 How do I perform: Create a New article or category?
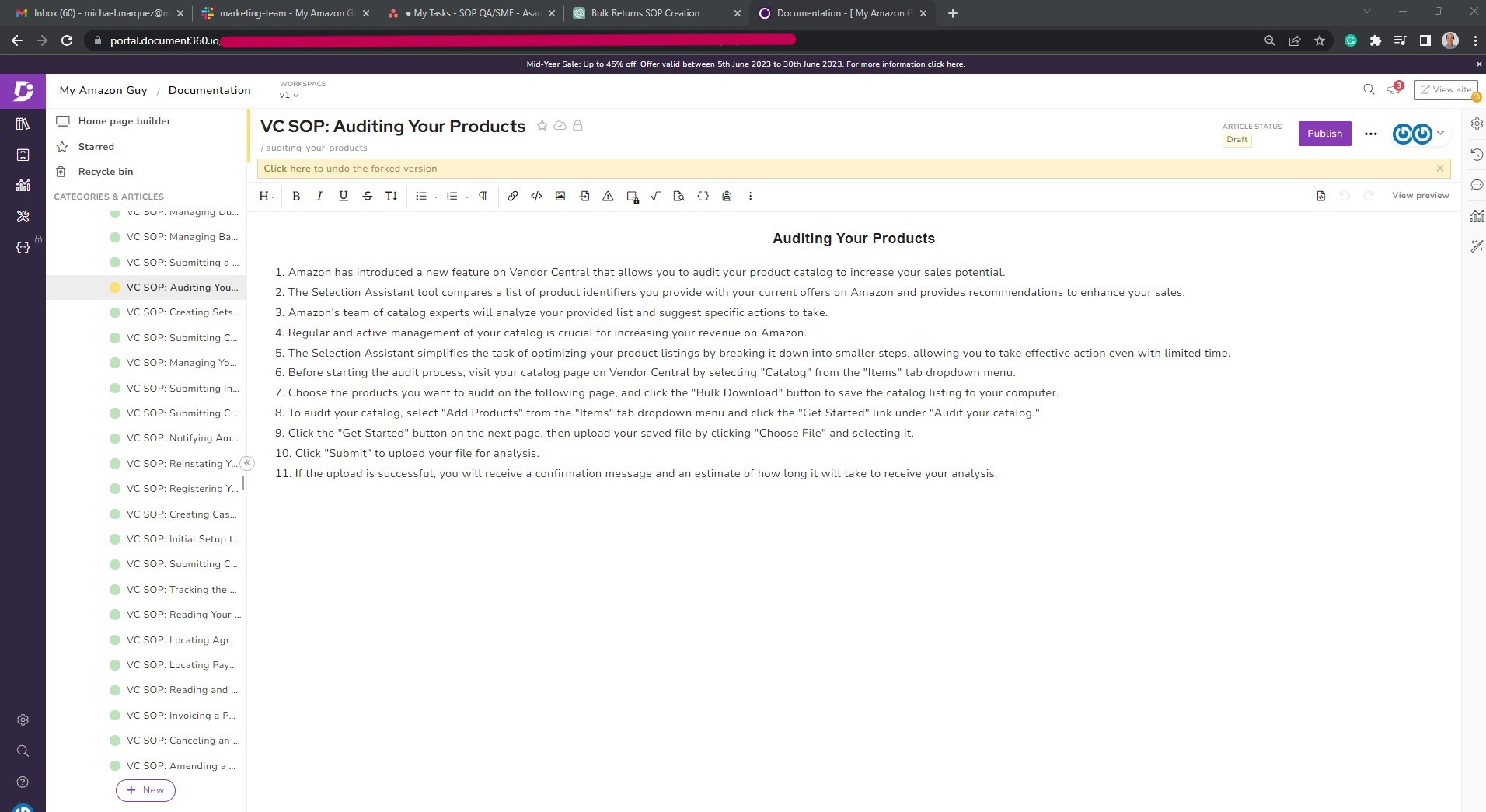click(x=145, y=790)
